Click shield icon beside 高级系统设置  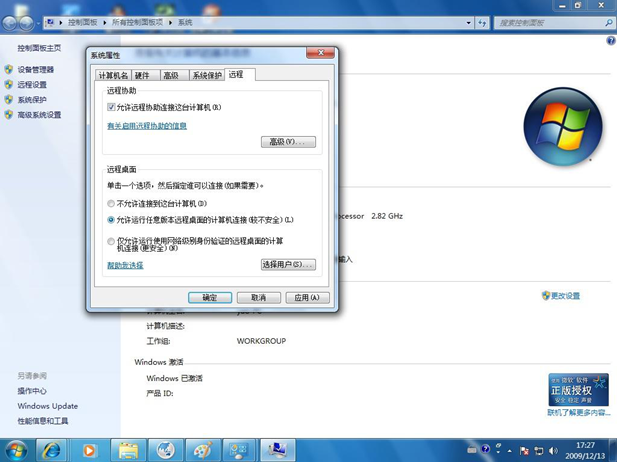click(x=9, y=115)
